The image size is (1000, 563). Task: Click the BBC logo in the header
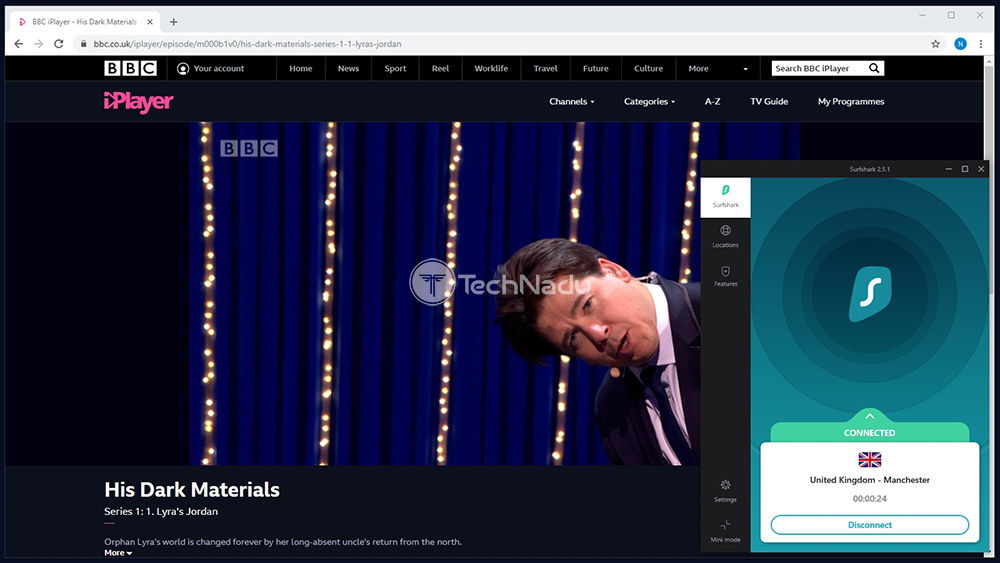point(130,68)
